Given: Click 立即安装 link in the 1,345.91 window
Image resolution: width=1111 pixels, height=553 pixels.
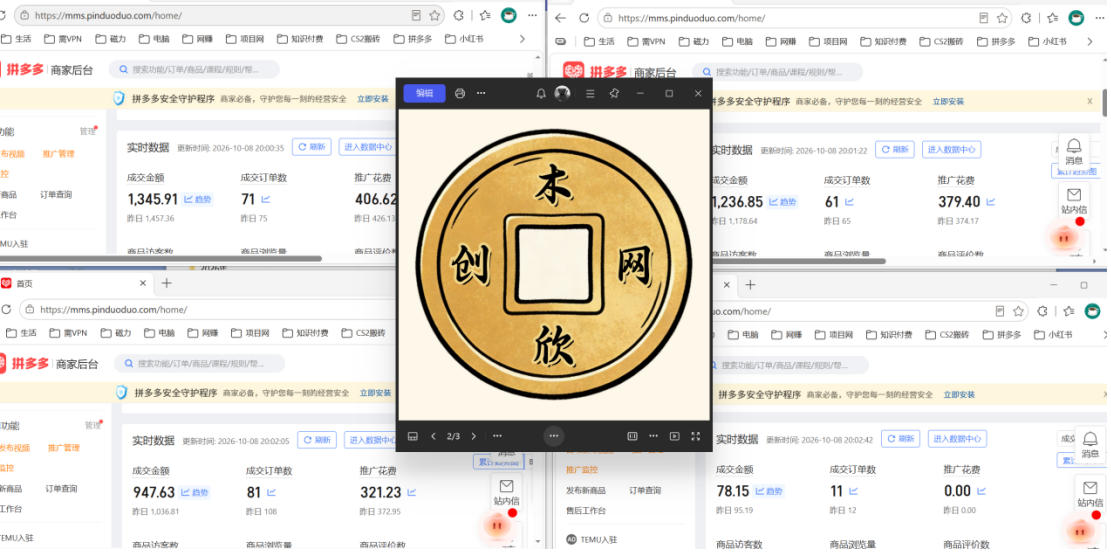Looking at the screenshot, I should click(x=373, y=99).
